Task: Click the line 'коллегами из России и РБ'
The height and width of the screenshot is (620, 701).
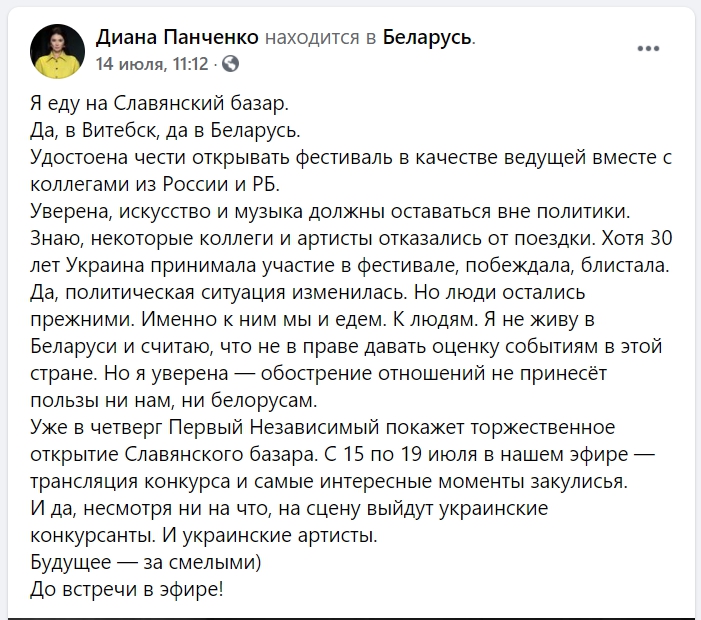Action: pyautogui.click(x=155, y=185)
